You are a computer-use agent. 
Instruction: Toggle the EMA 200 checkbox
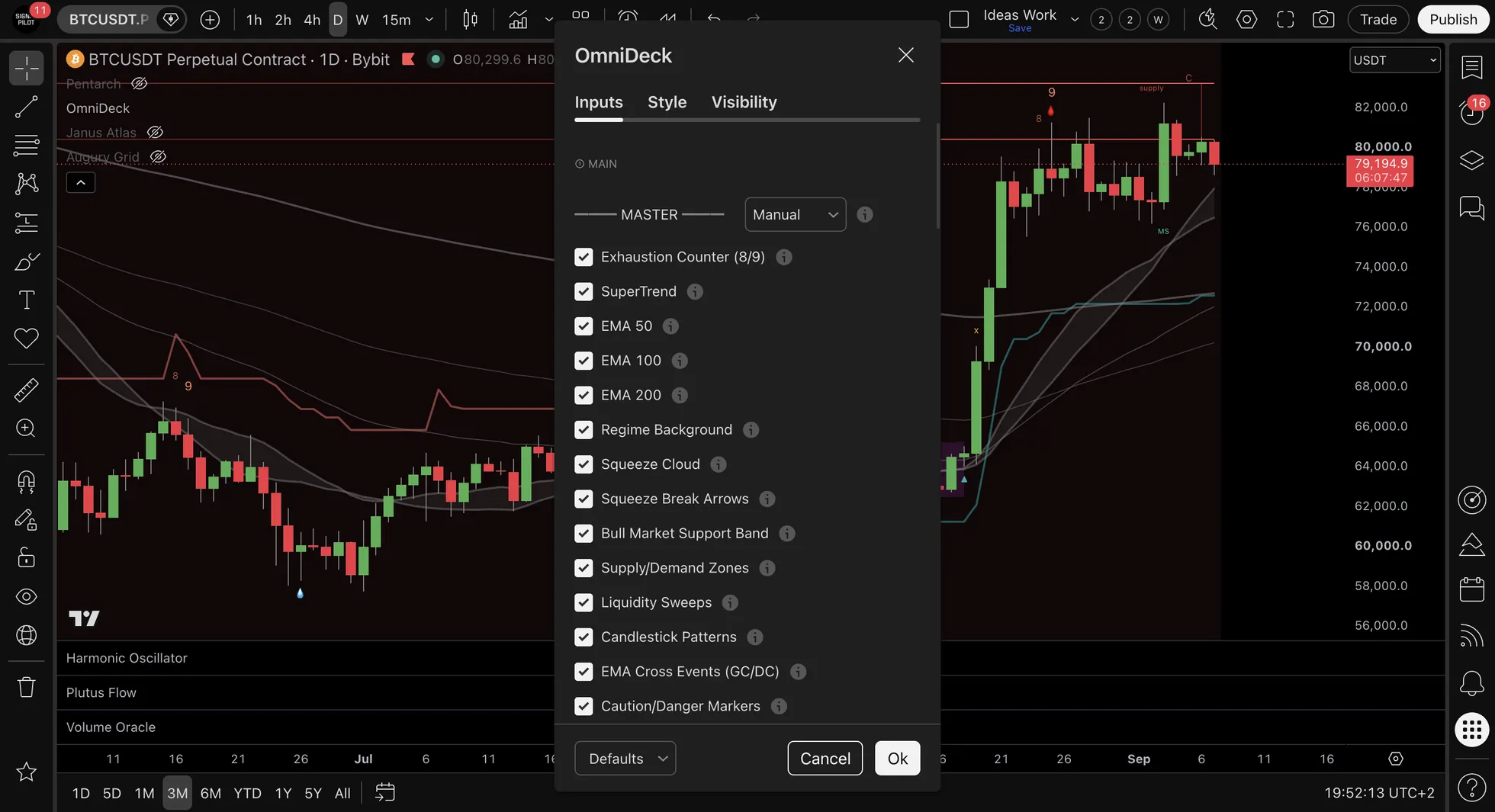(584, 395)
